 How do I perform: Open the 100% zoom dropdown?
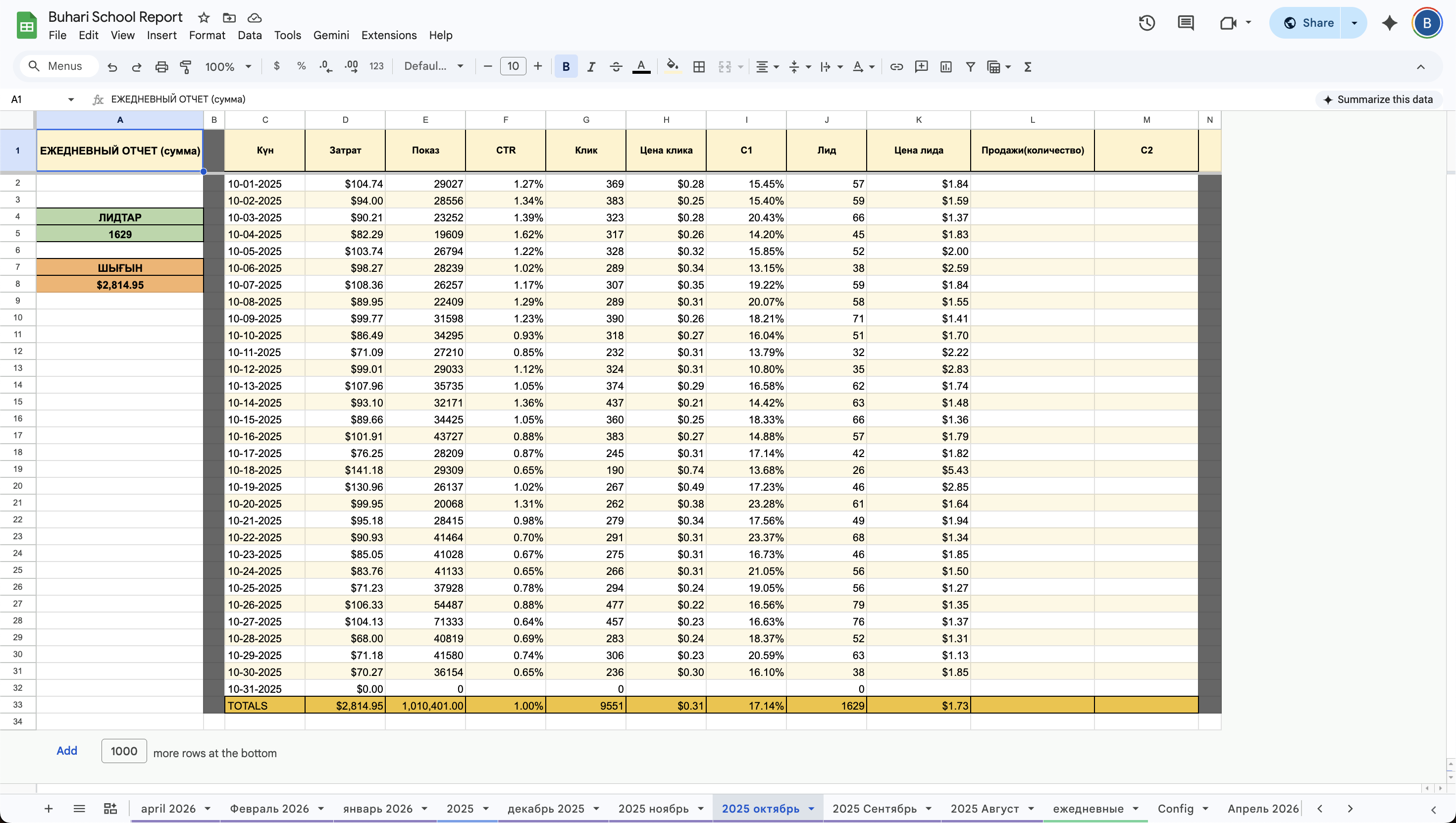click(x=228, y=67)
